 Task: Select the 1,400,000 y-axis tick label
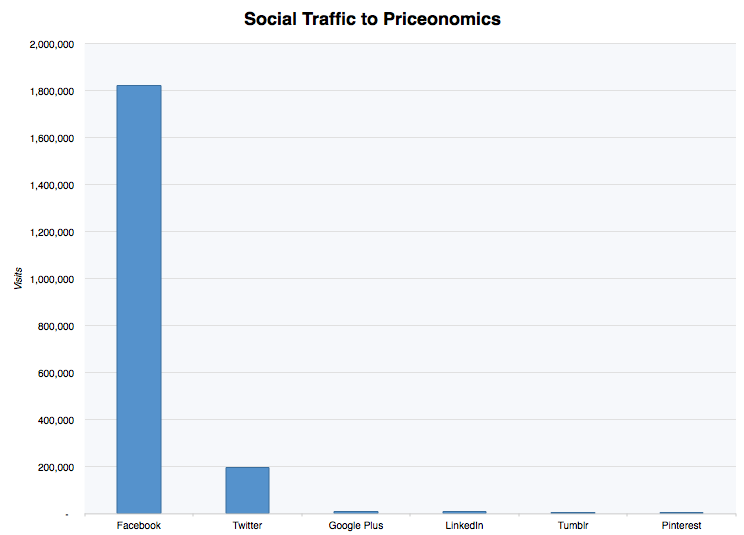pos(50,185)
